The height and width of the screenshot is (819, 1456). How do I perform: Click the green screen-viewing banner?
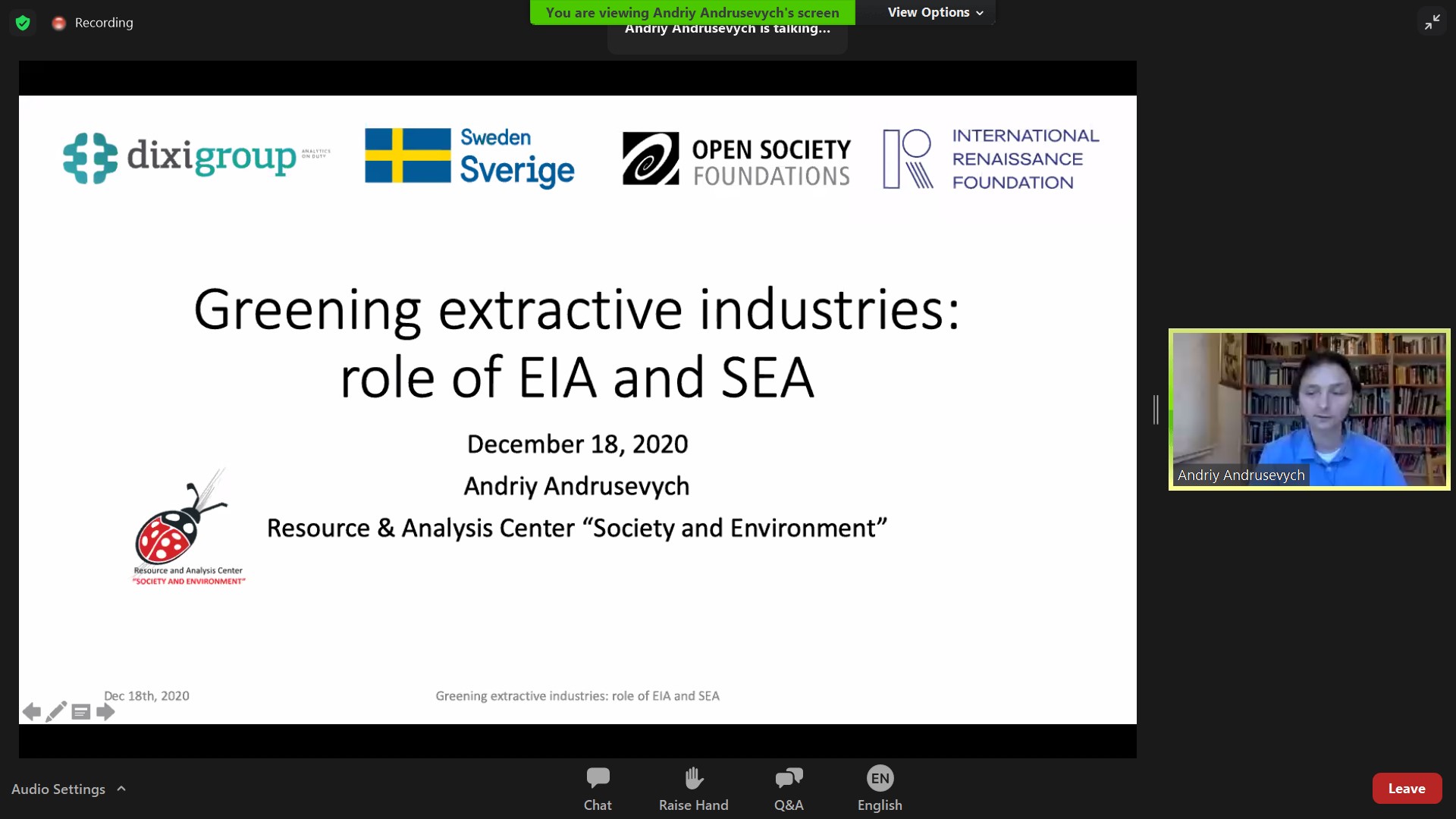coord(692,12)
